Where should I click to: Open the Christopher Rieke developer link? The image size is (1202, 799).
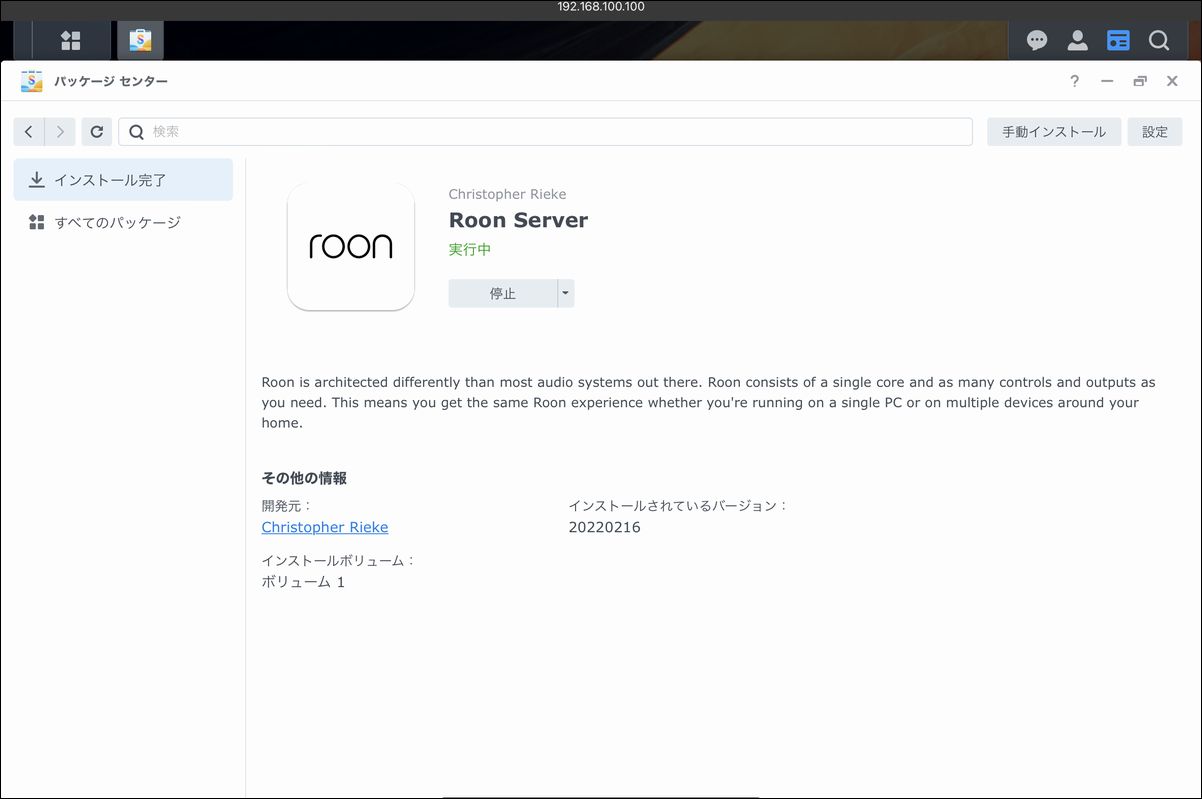pyautogui.click(x=325, y=527)
